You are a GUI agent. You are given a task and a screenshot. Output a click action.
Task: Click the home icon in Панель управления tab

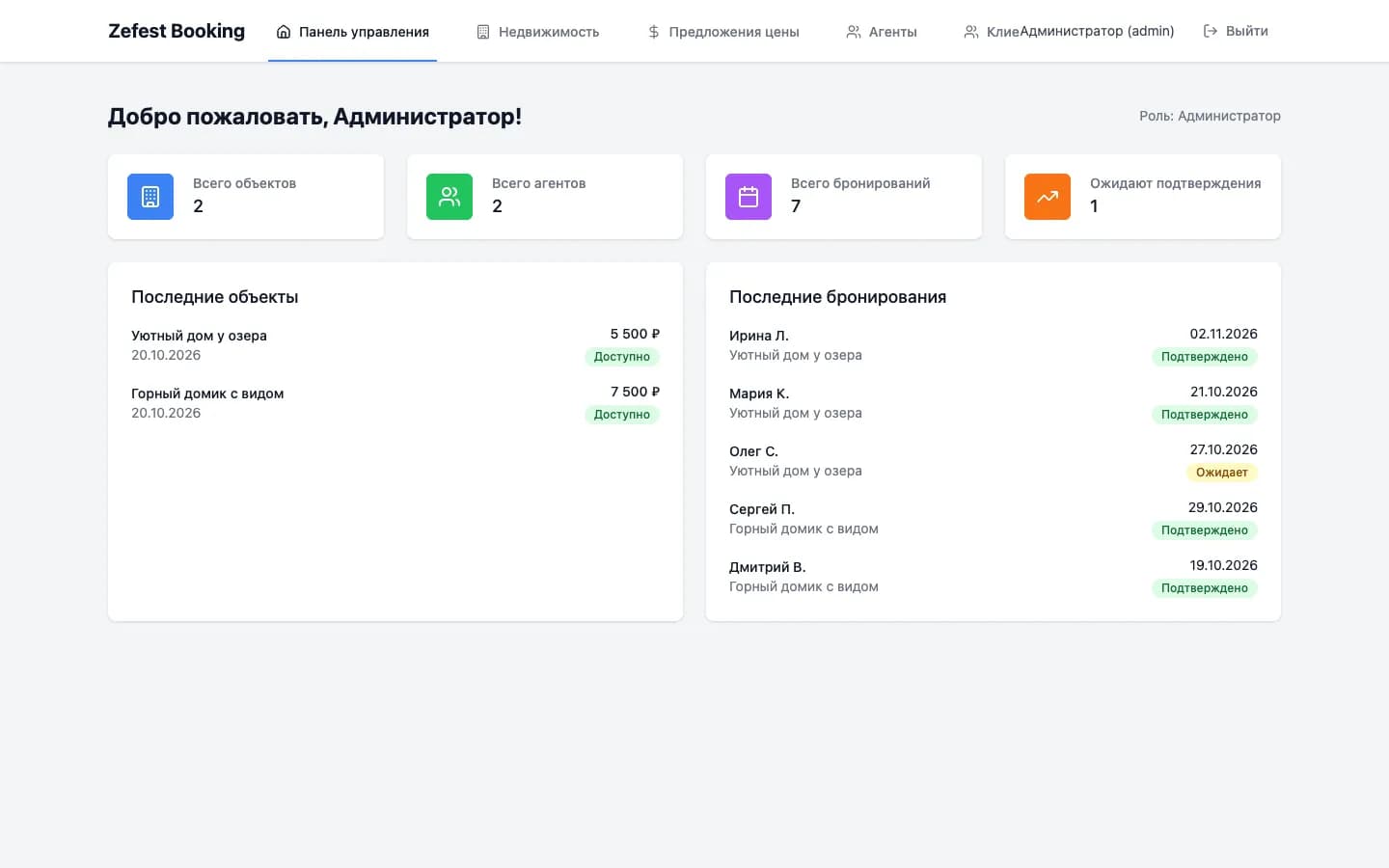284,32
